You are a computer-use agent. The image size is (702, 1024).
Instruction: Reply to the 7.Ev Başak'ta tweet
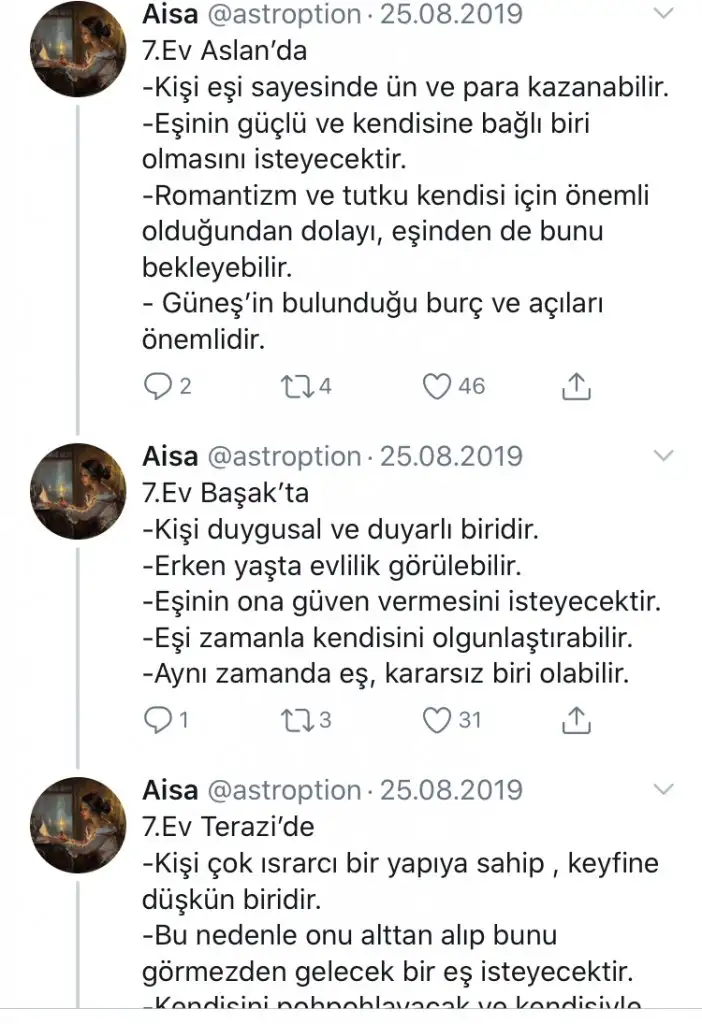[x=158, y=719]
